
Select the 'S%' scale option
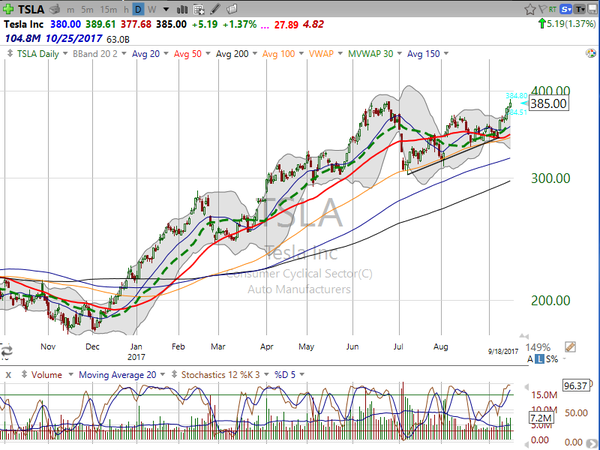click(x=552, y=359)
